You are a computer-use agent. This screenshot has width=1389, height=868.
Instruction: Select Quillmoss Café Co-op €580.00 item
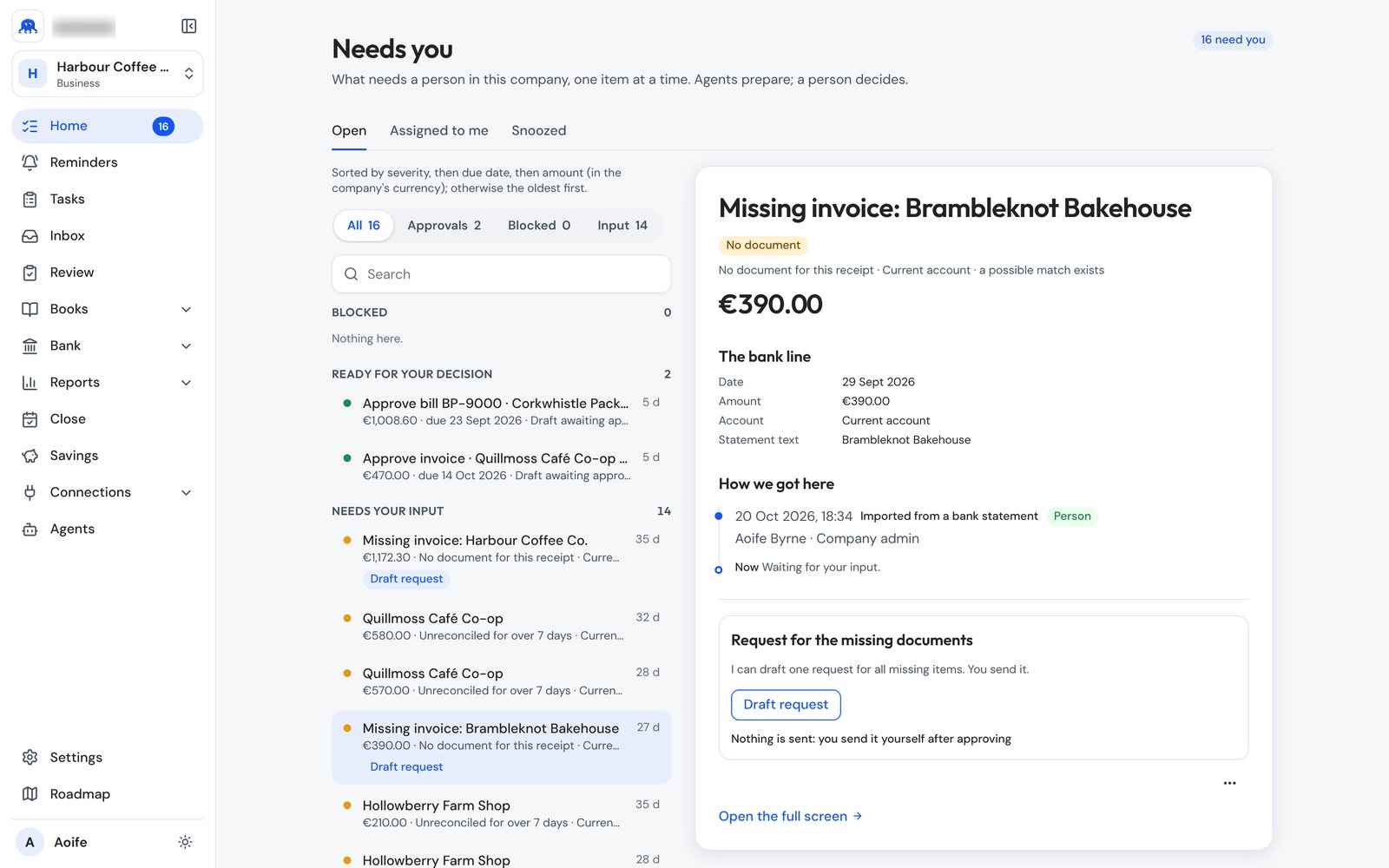coord(501,627)
